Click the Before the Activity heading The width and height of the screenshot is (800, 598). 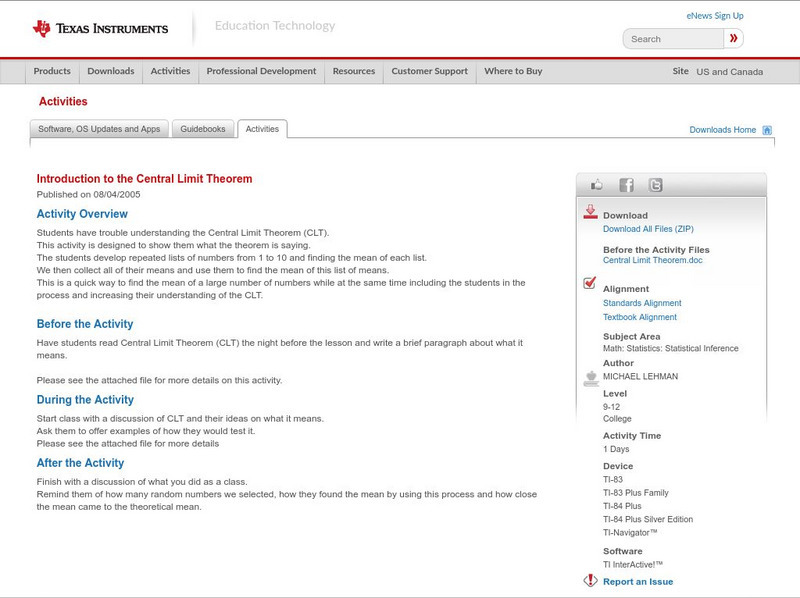coord(85,324)
